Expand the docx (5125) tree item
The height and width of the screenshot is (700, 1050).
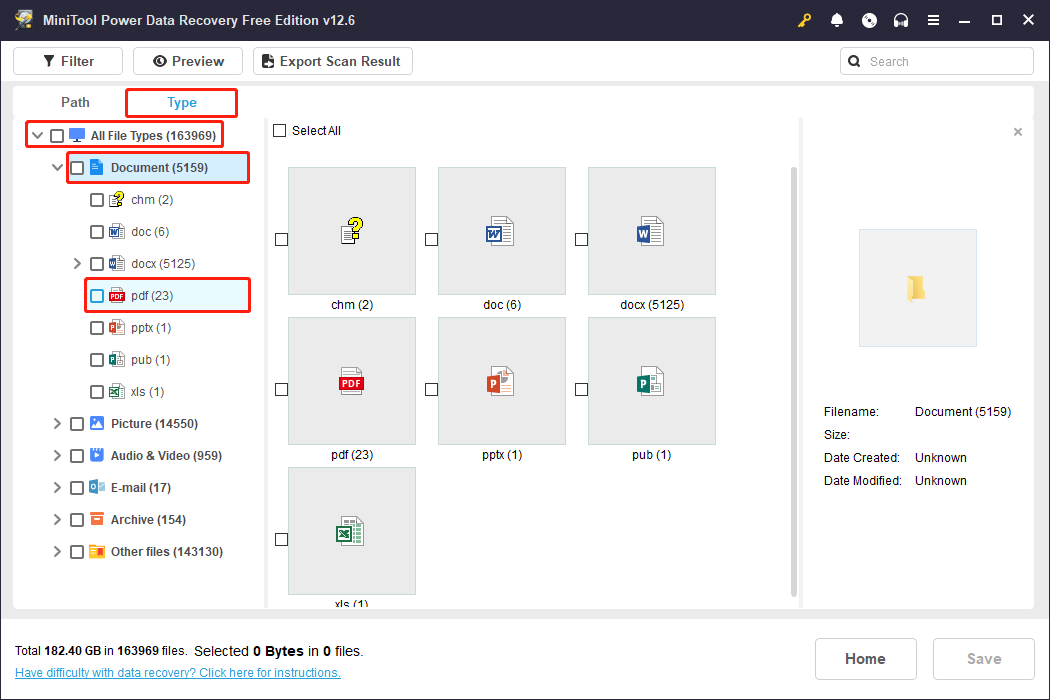(77, 263)
